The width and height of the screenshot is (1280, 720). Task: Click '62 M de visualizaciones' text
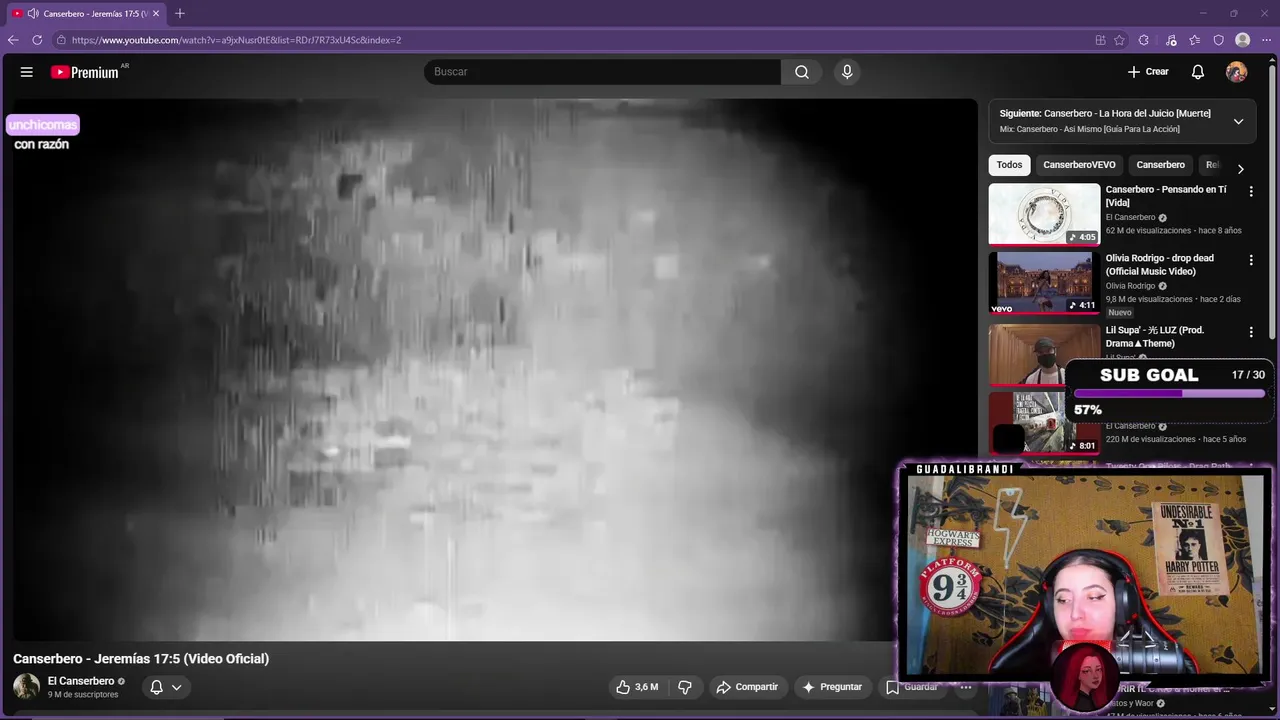click(1150, 231)
